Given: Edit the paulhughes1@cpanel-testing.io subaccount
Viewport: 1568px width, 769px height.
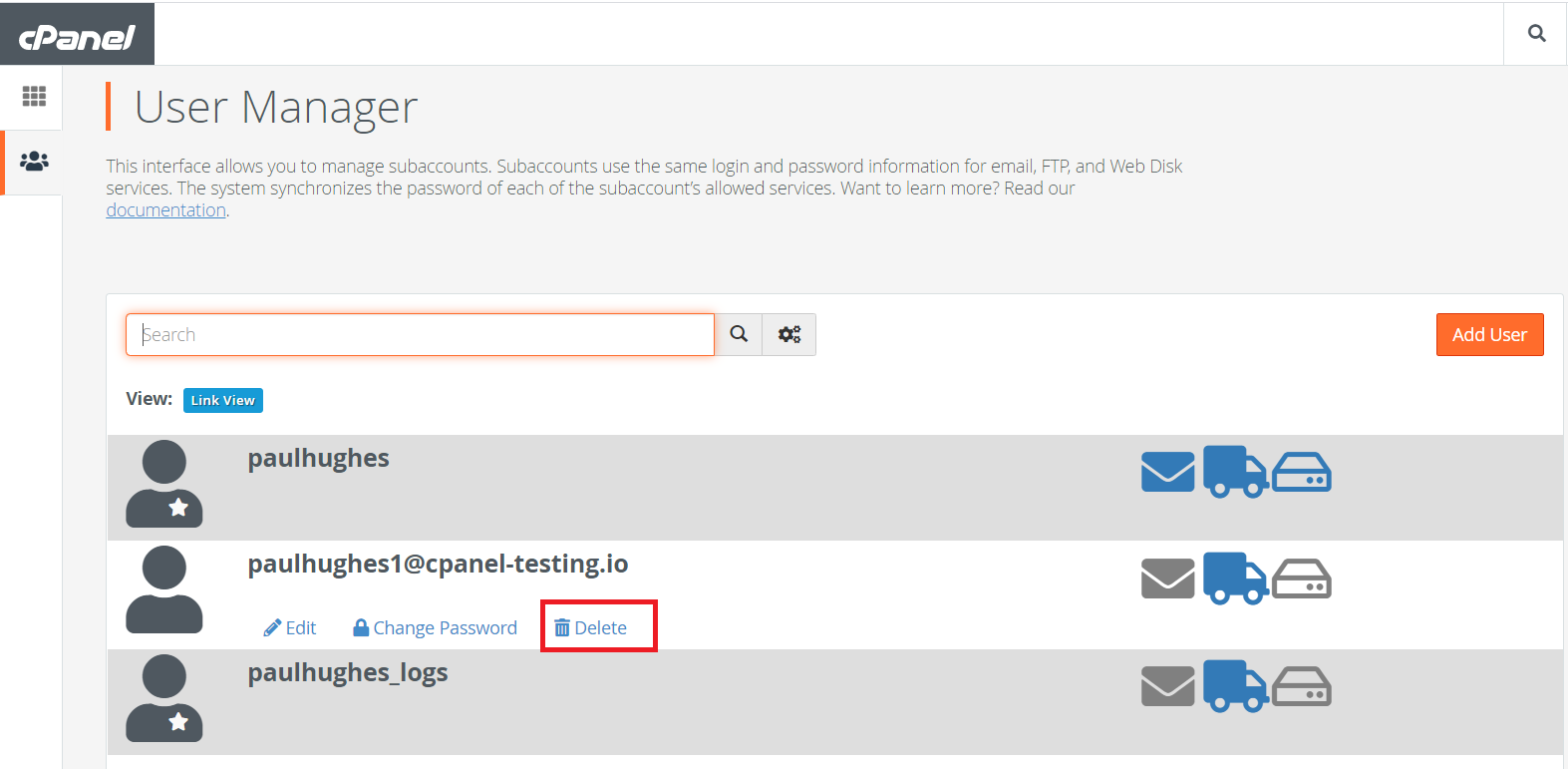Looking at the screenshot, I should (290, 627).
